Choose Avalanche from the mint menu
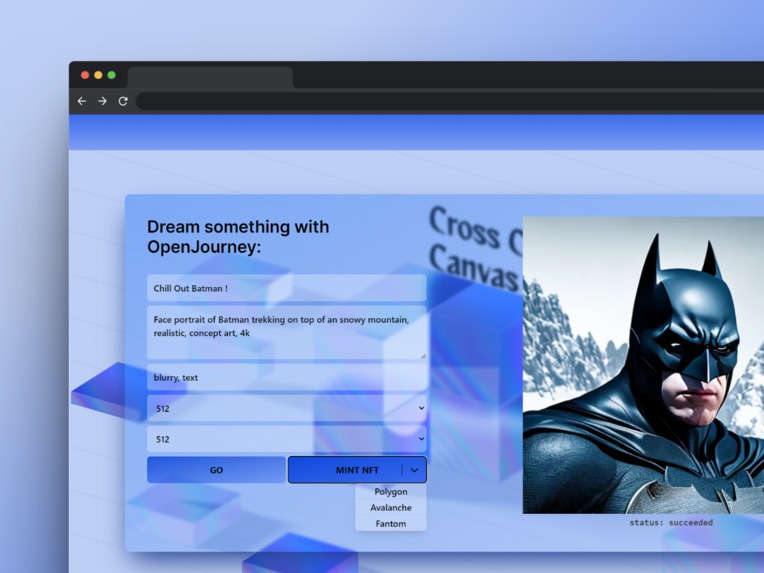 391,508
